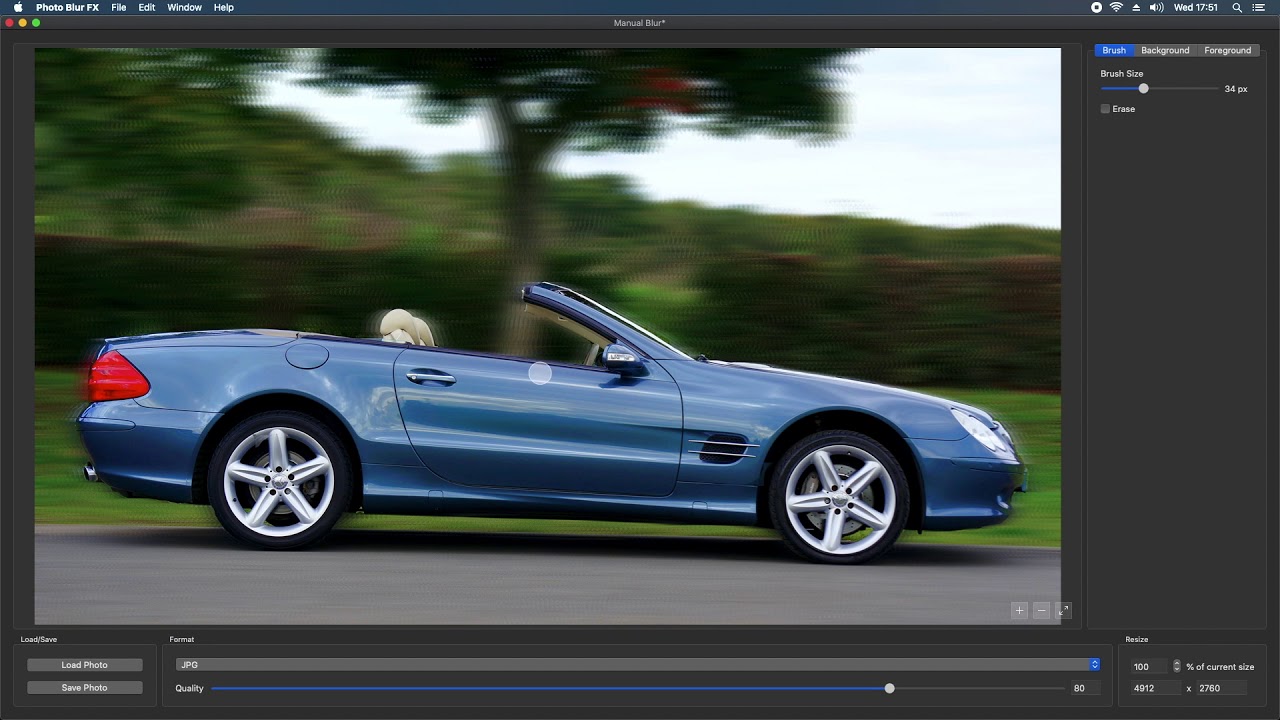
Task: Click the volume icon in menu bar
Action: pyautogui.click(x=1157, y=7)
